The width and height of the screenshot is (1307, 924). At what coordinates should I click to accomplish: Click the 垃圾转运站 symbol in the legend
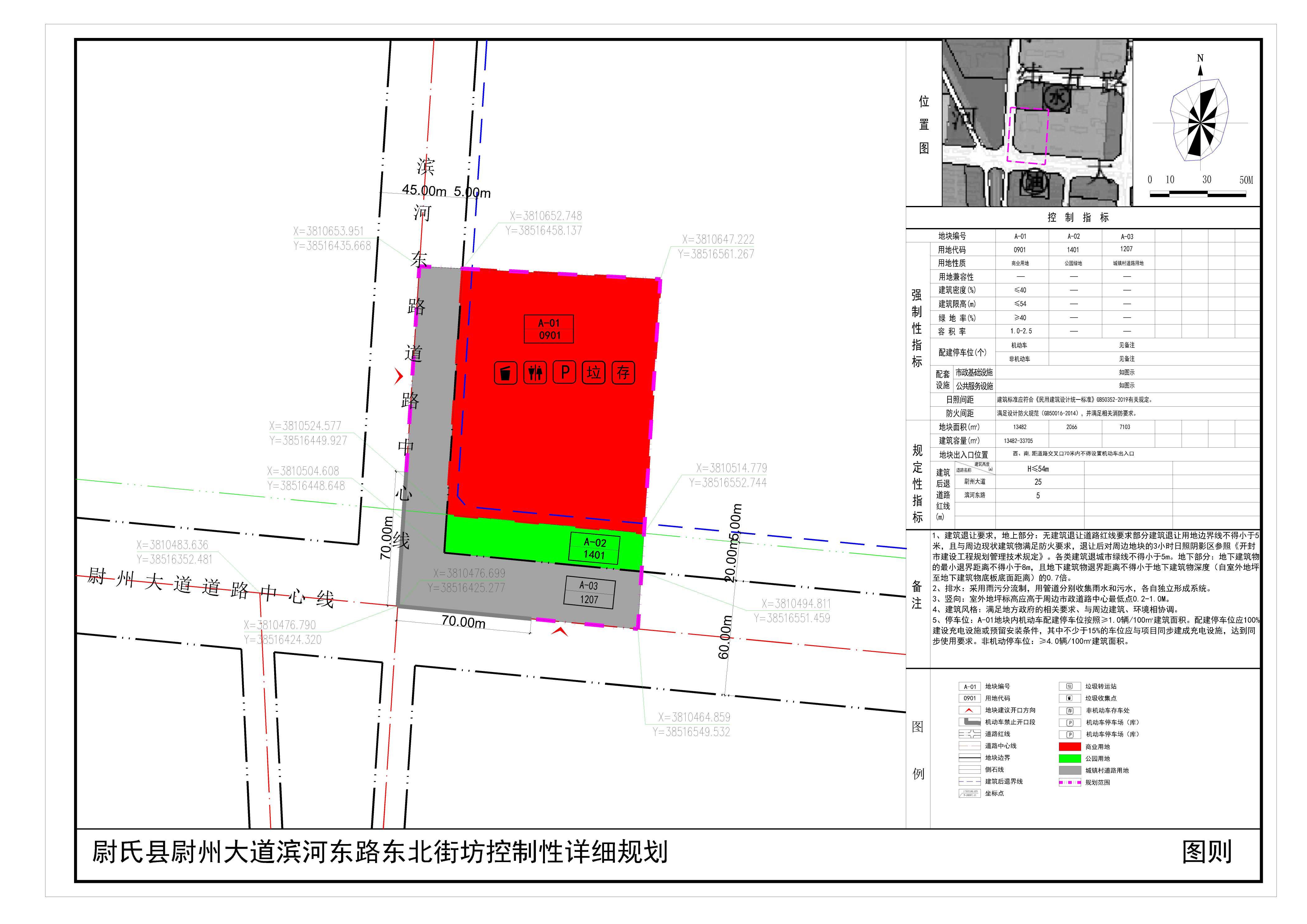(x=1069, y=686)
